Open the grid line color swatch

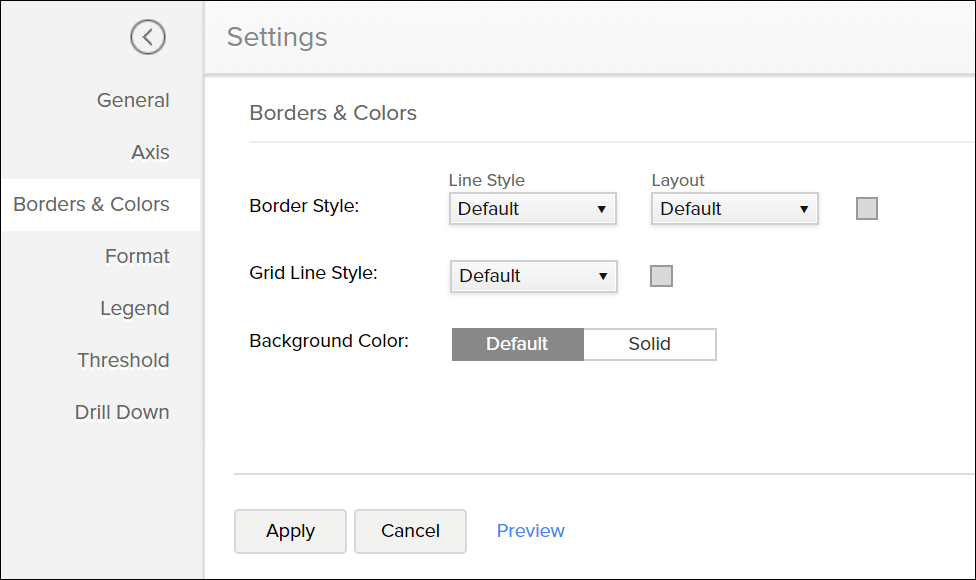(661, 276)
